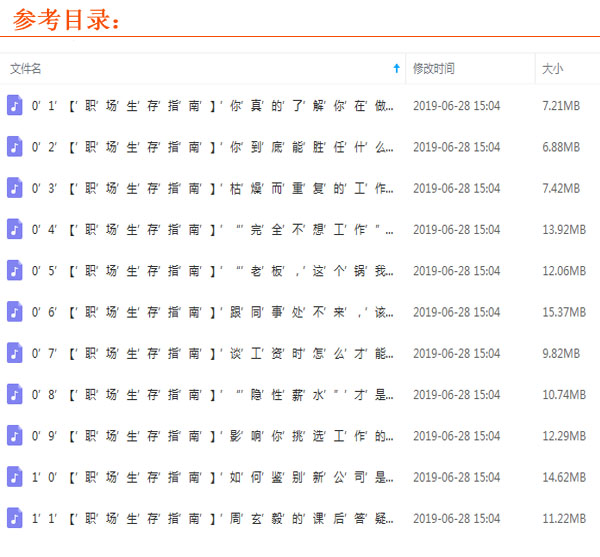
Task: Sort files by 文件名 column header
Action: pyautogui.click(x=26, y=69)
